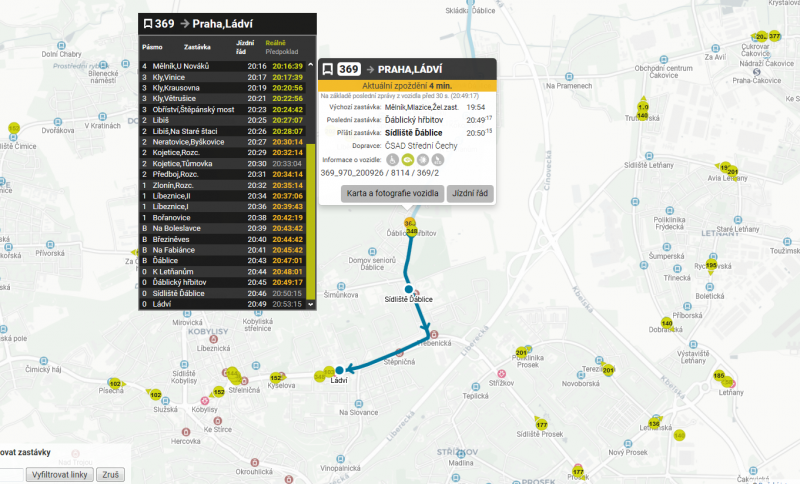
Task: Click the V Kratinách bus stop icon
Action: tap(103, 117)
